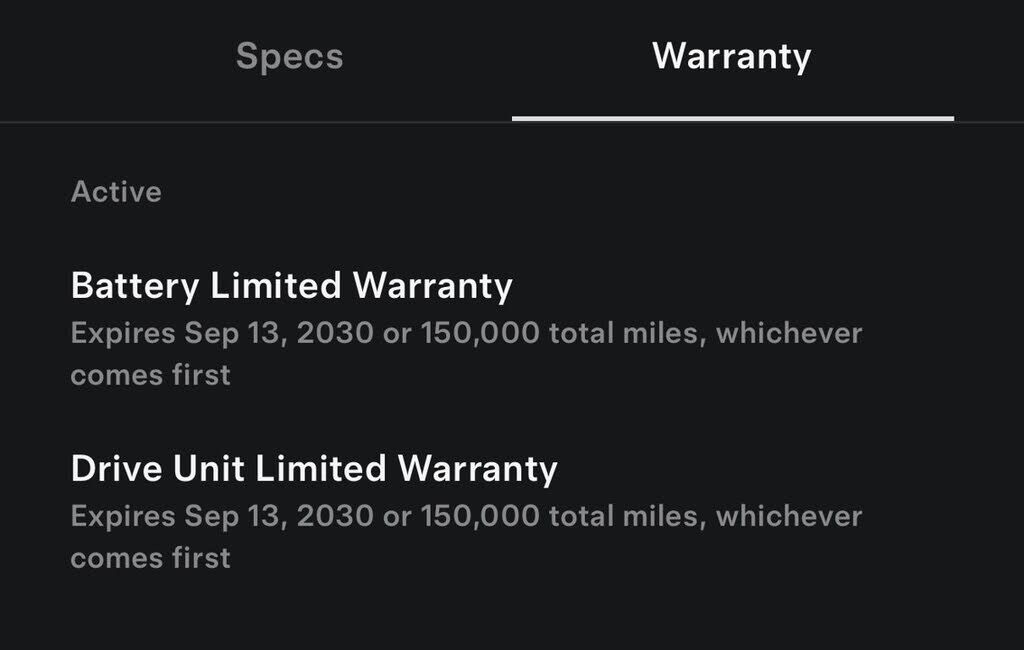Click "150,000" in the Battery warranty details
The image size is (1024, 650).
(480, 333)
